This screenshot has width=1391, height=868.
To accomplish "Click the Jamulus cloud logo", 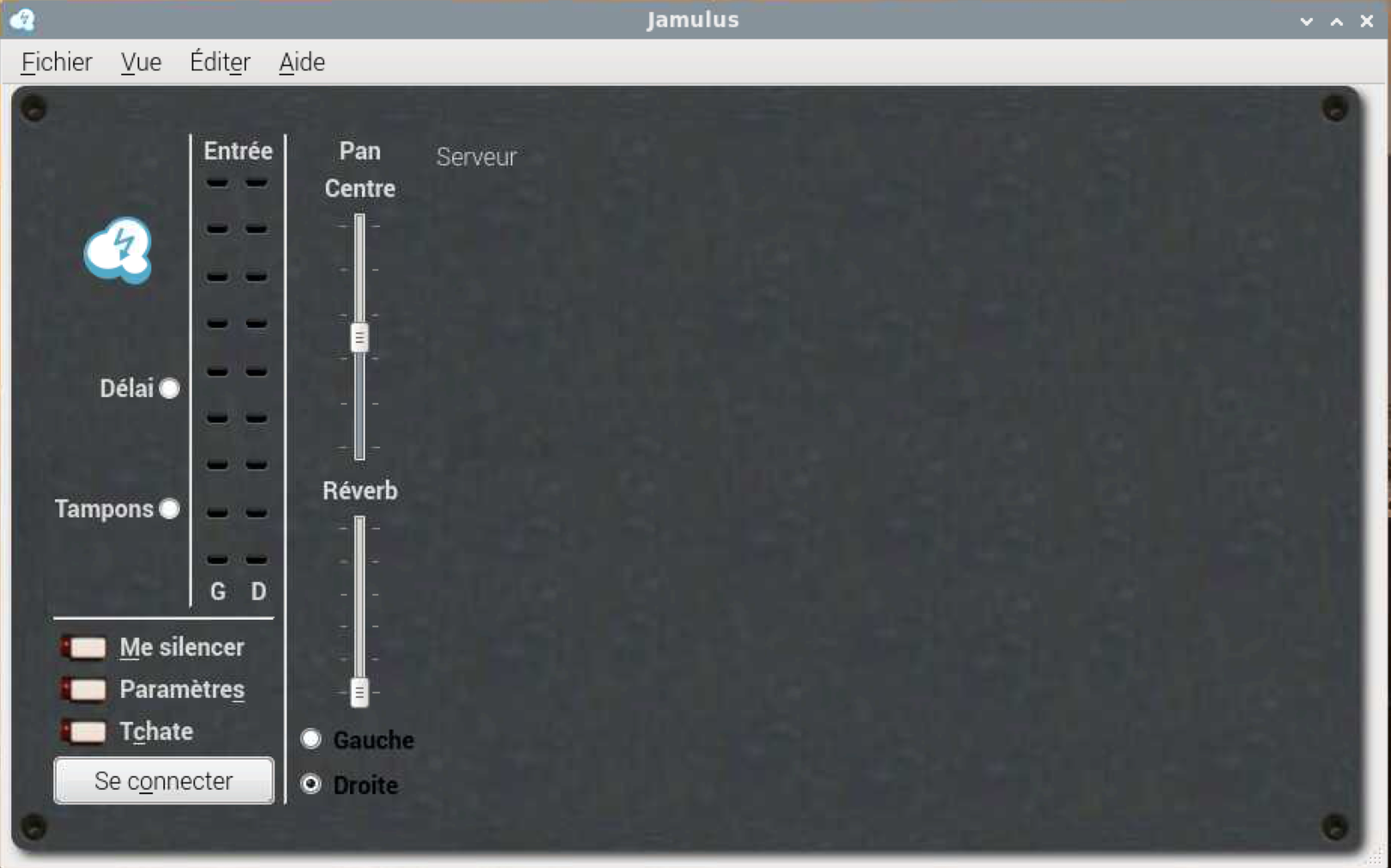I will pos(119,249).
